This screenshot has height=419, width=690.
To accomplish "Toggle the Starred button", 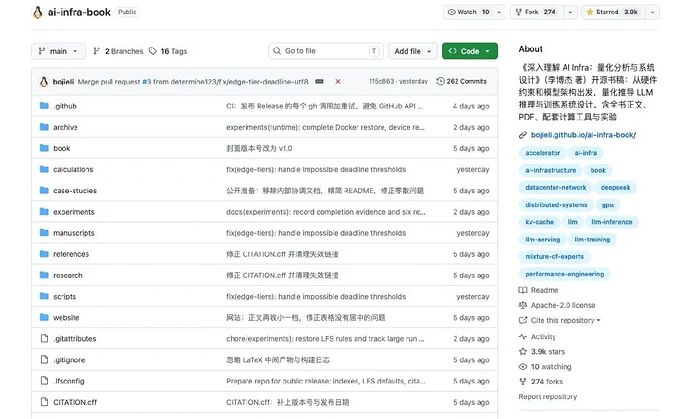I will coord(612,12).
